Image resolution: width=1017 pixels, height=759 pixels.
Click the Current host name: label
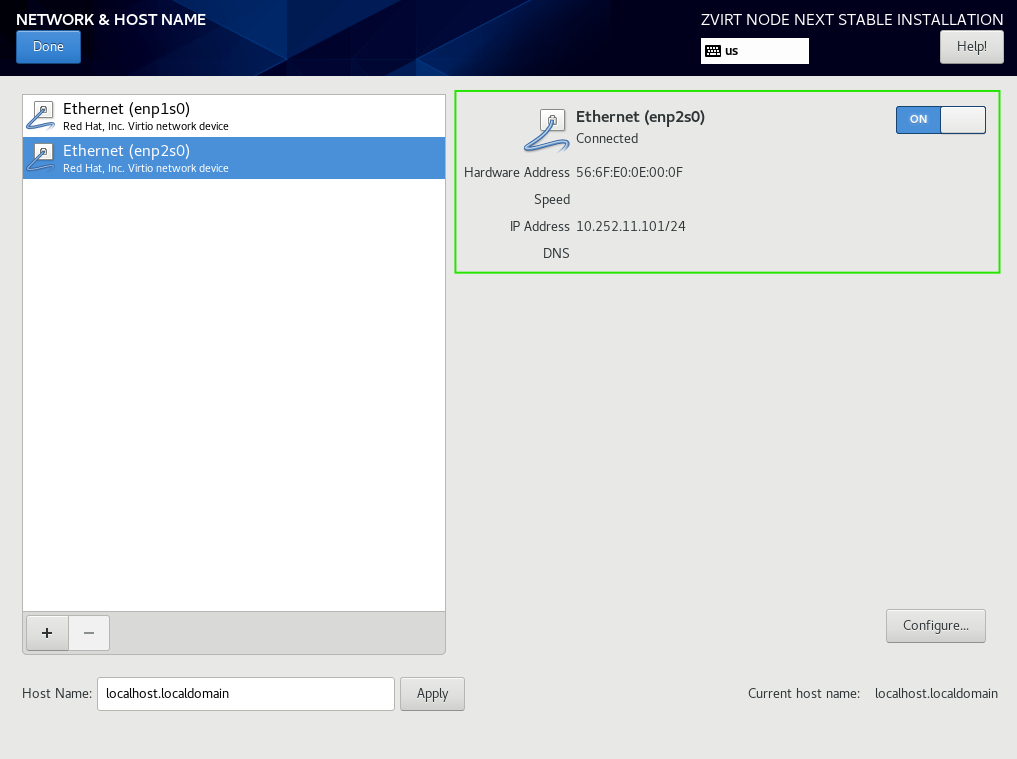[804, 693]
